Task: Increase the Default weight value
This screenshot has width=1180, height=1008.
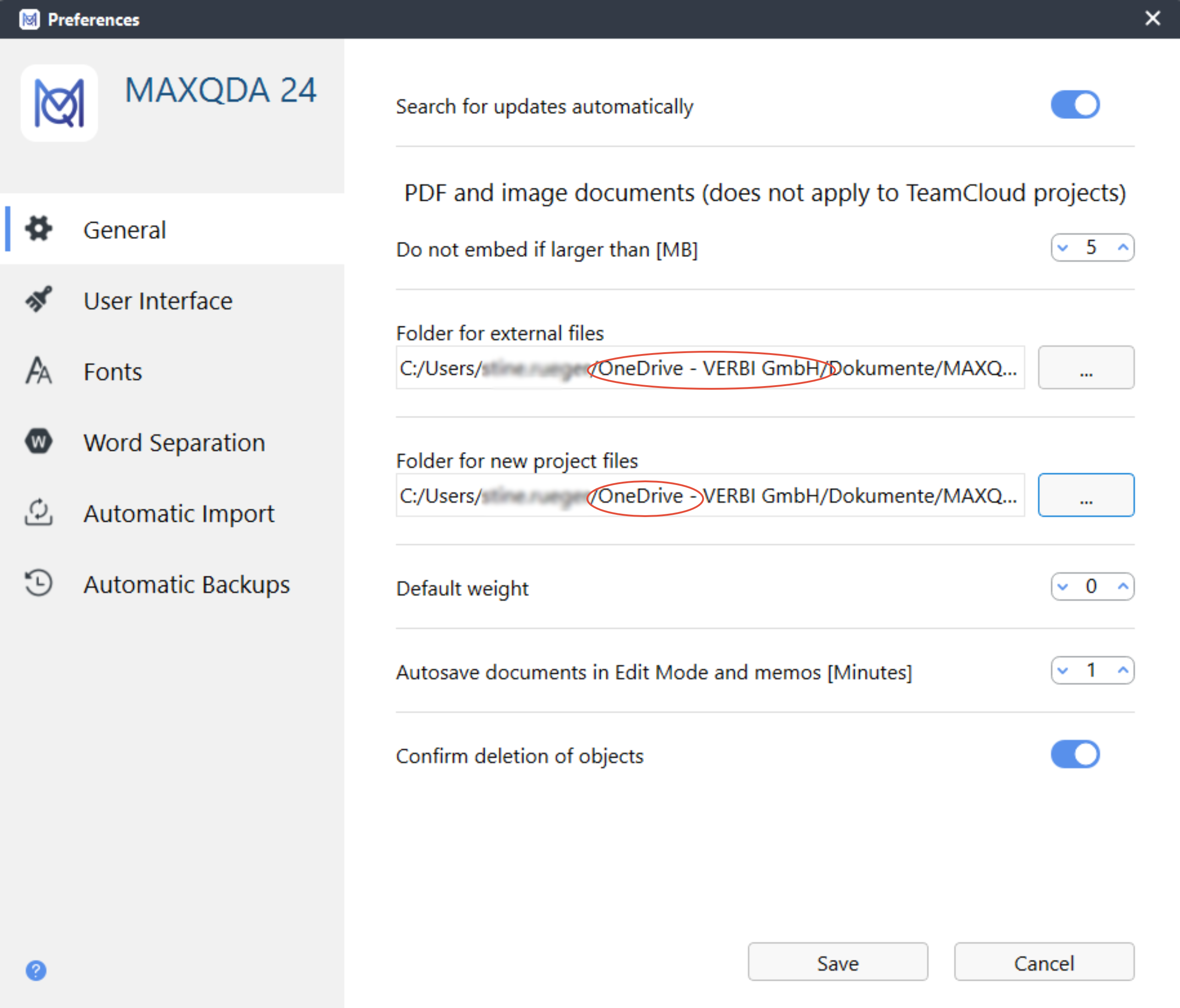Action: [x=1123, y=587]
